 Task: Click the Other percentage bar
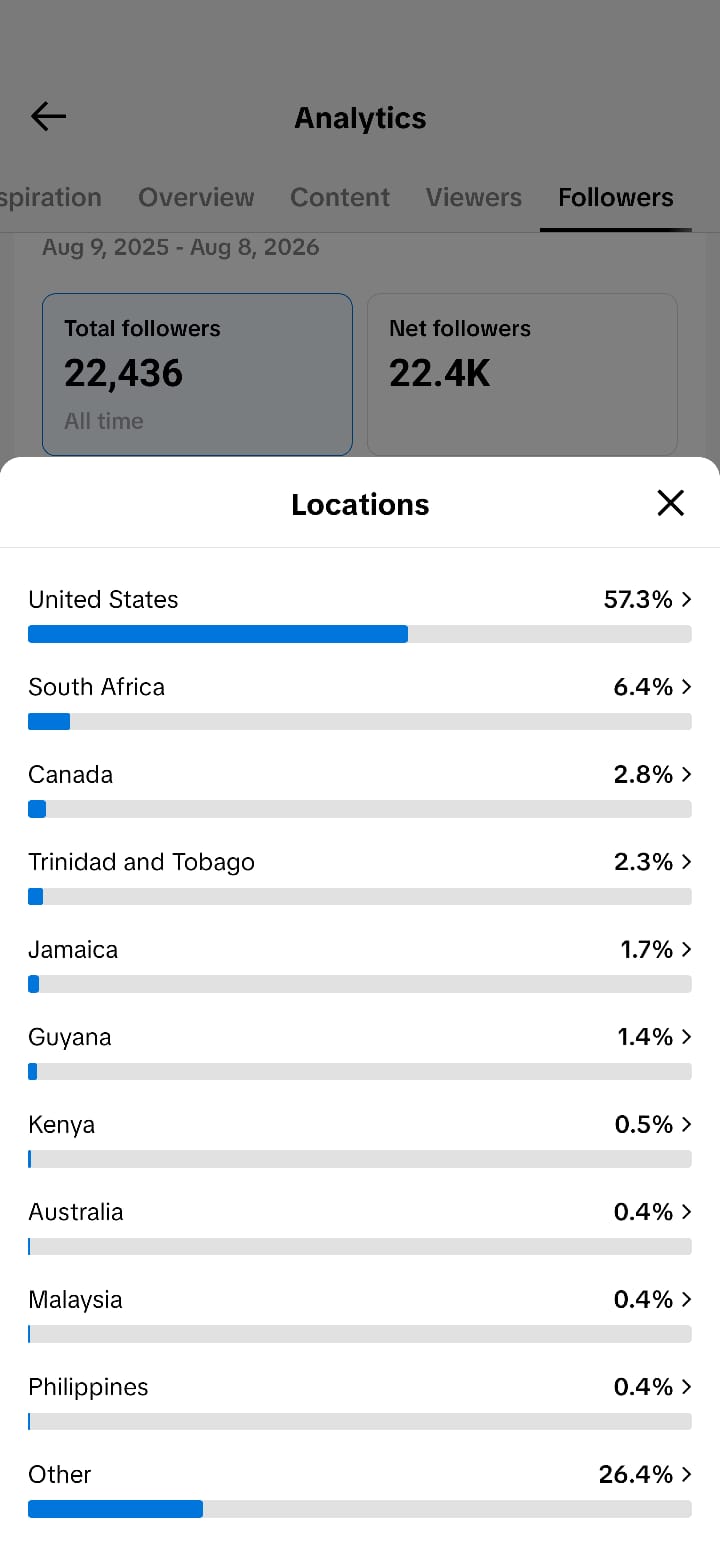tap(360, 1509)
